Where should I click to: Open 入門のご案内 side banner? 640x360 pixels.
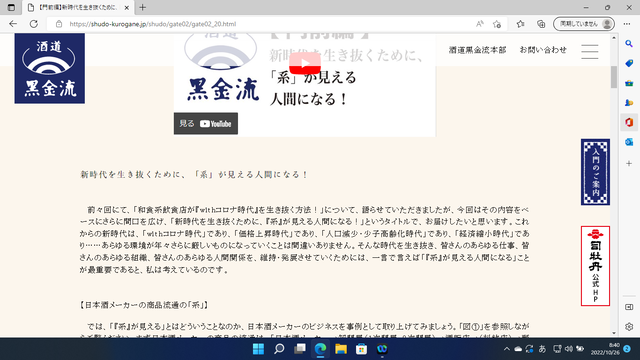(x=595, y=172)
